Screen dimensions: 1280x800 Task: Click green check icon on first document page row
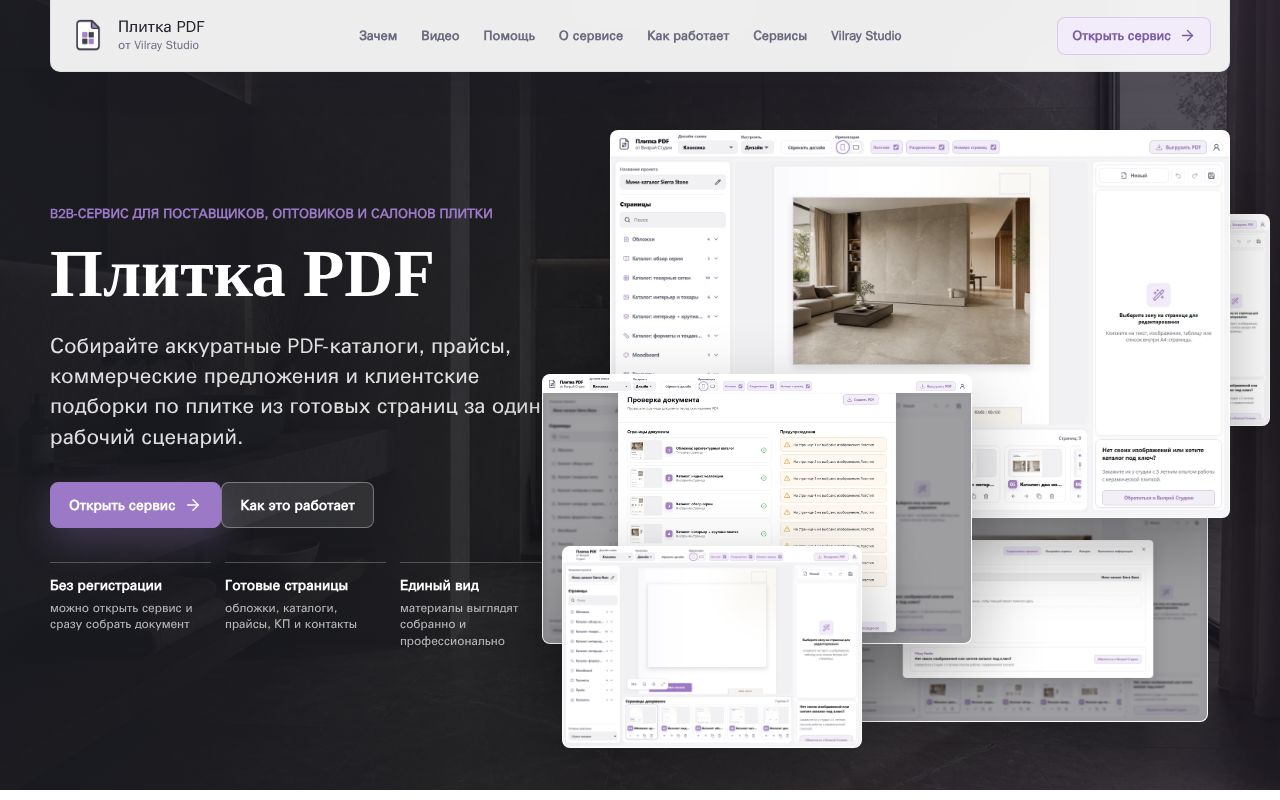click(764, 450)
